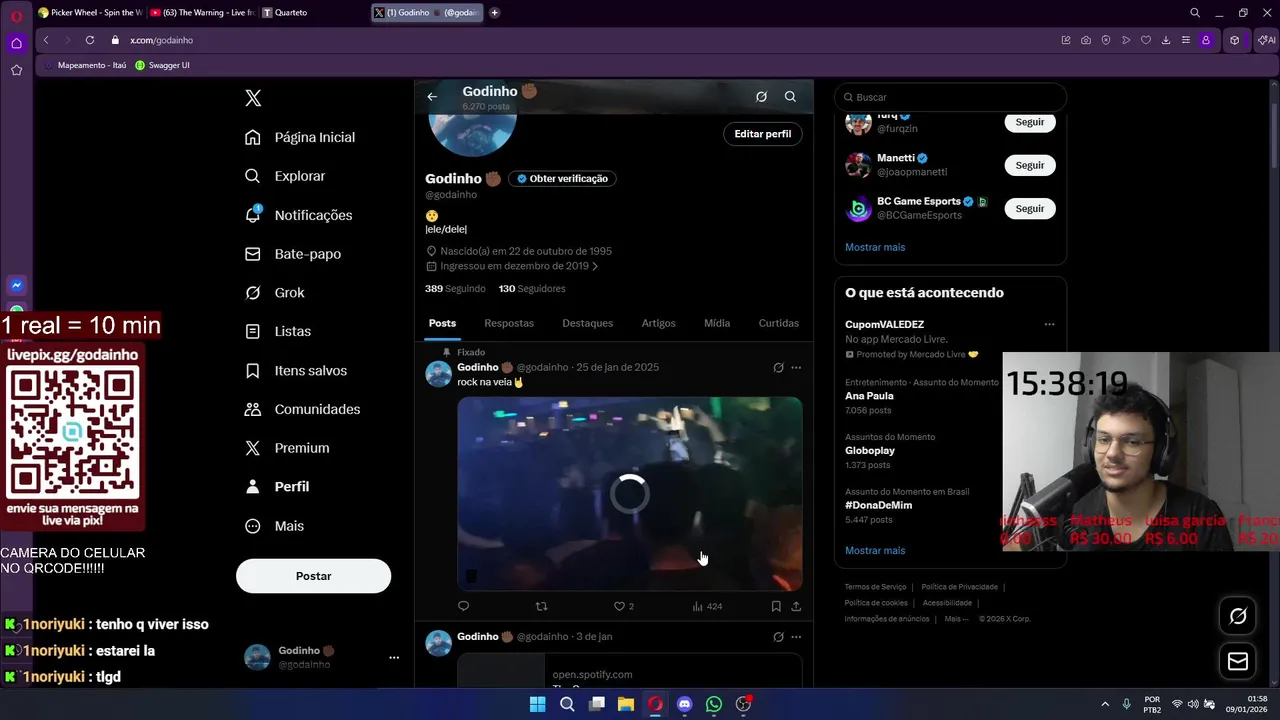
Task: Open WhatsApp from the taskbar
Action: pyautogui.click(x=714, y=704)
